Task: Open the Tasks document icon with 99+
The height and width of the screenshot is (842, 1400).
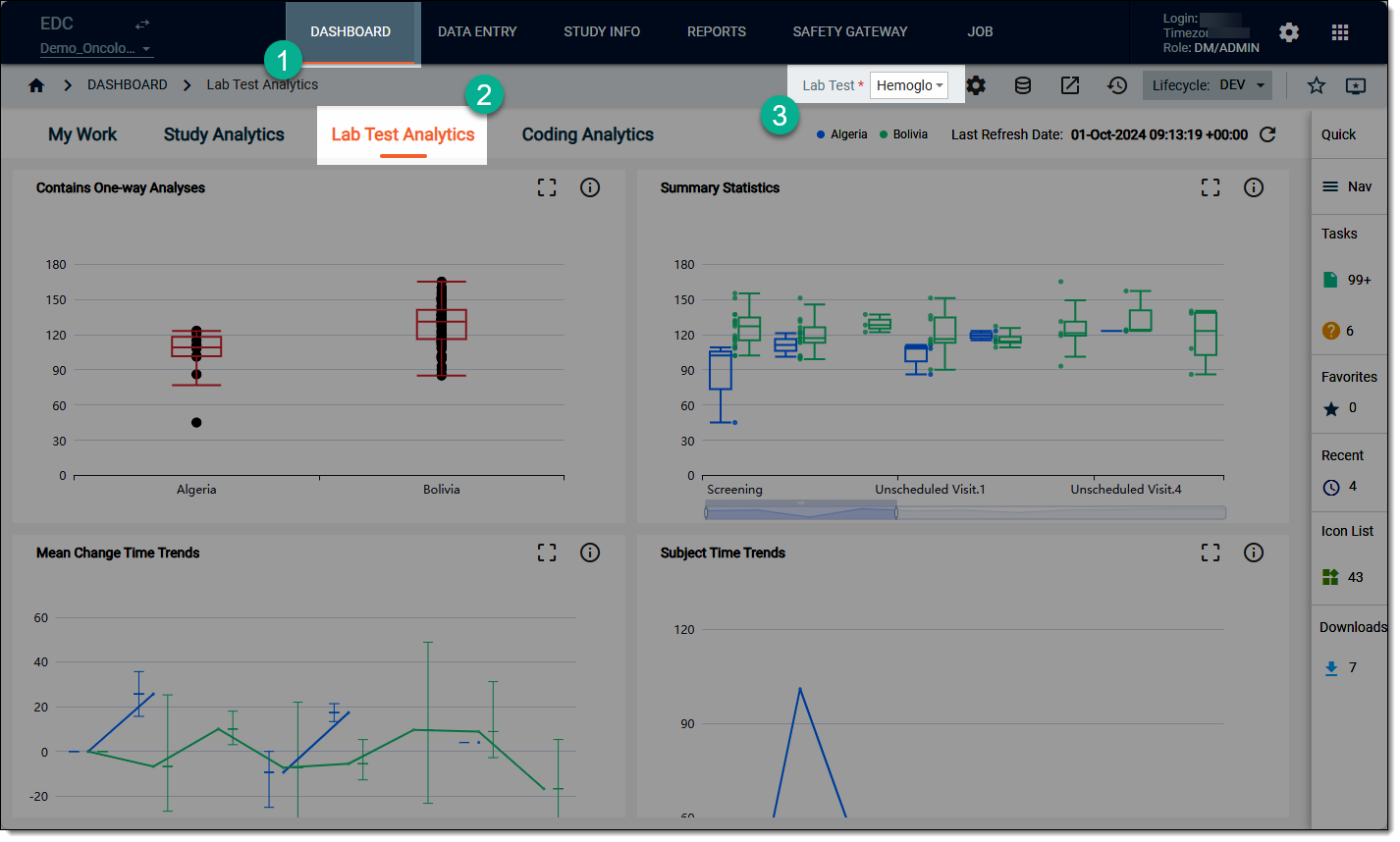Action: coord(1330,280)
